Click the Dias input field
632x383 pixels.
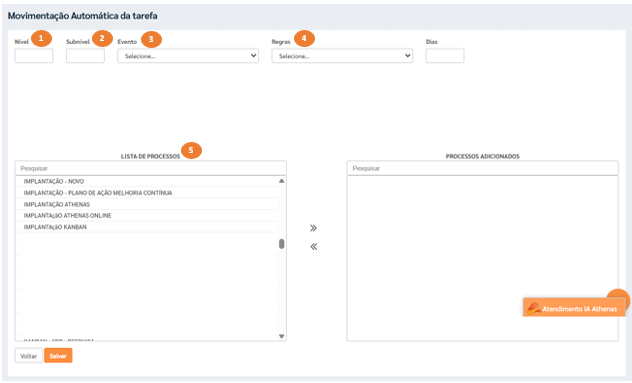coord(445,56)
